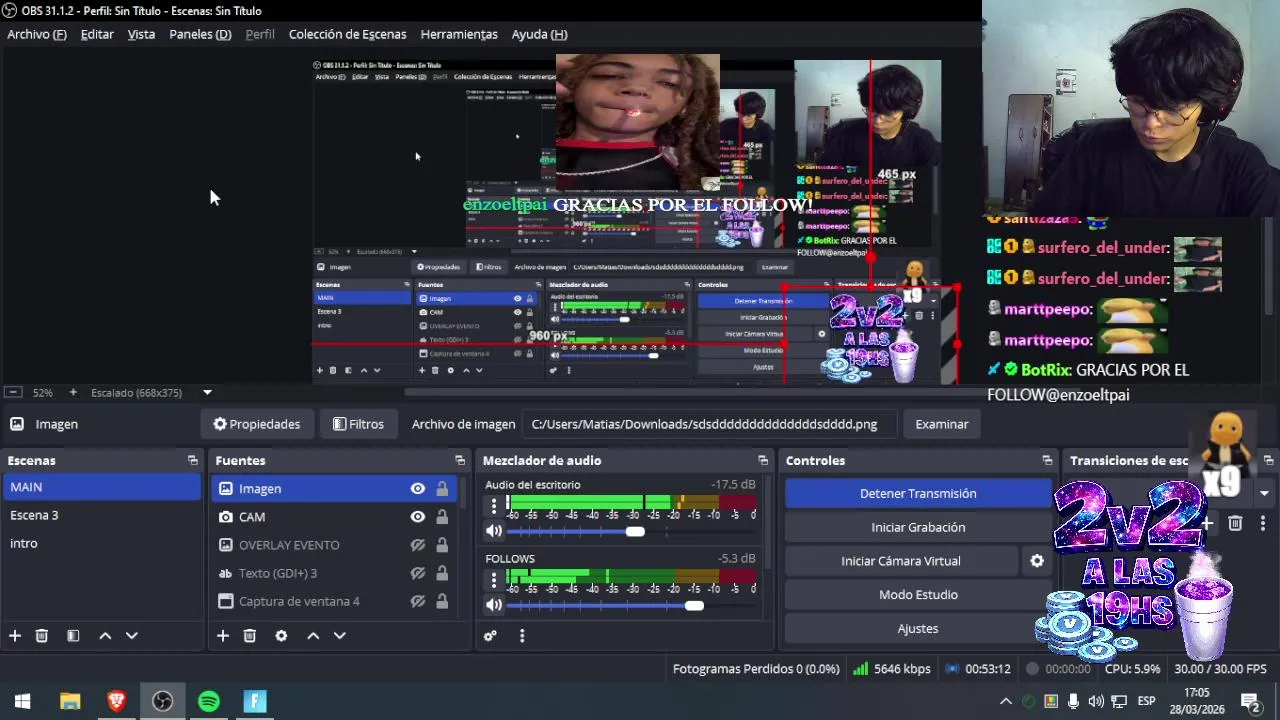The height and width of the screenshot is (720, 1280).
Task: Toggle lock on Imagen source
Action: [x=442, y=489]
